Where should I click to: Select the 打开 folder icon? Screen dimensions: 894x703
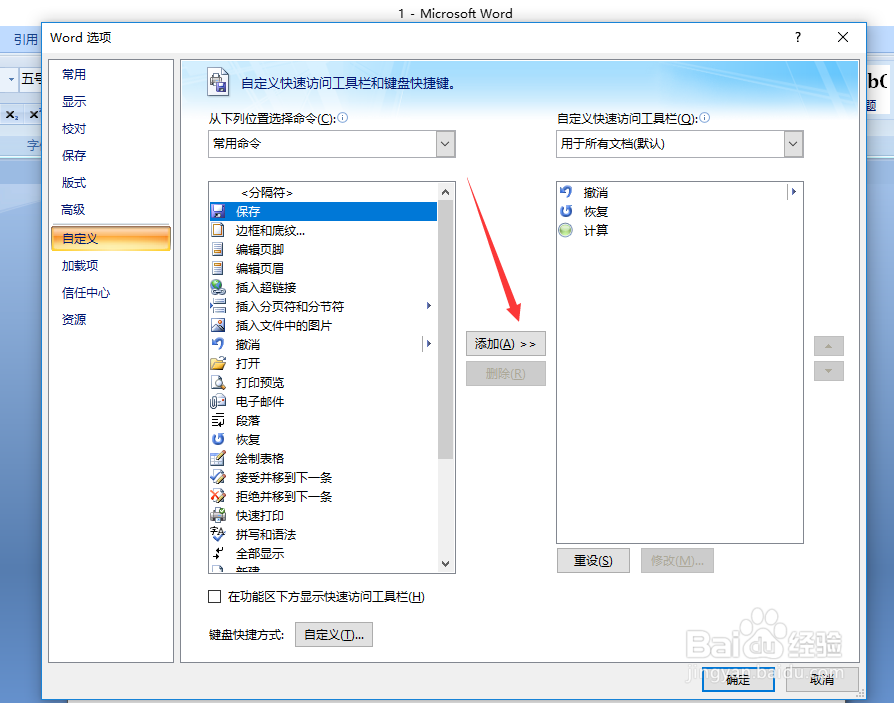click(218, 363)
